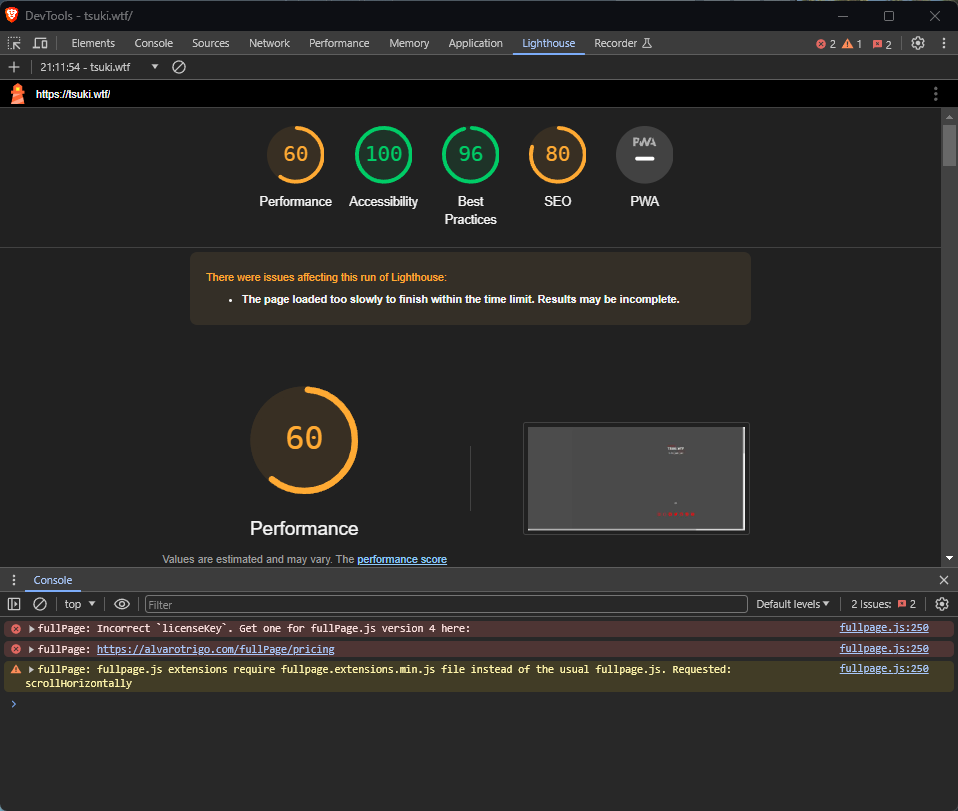Open the console settings gear icon

pyautogui.click(x=941, y=604)
